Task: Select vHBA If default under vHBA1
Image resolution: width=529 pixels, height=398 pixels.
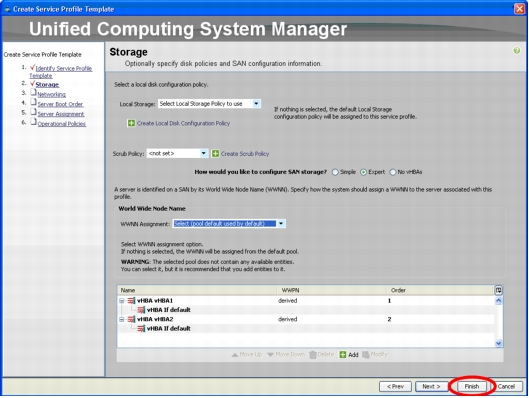Action: point(306,310)
